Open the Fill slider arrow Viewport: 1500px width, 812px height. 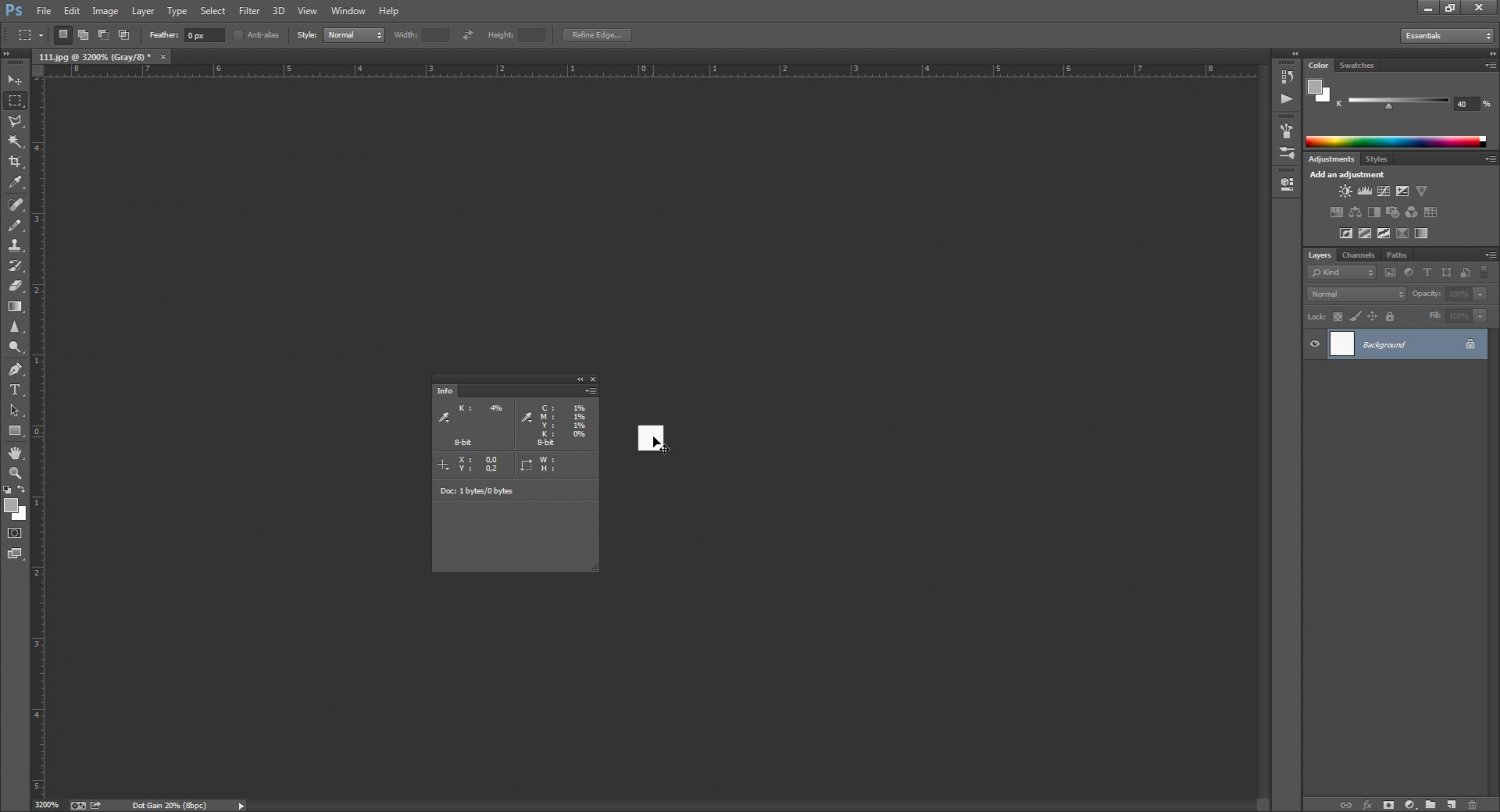coord(1480,316)
